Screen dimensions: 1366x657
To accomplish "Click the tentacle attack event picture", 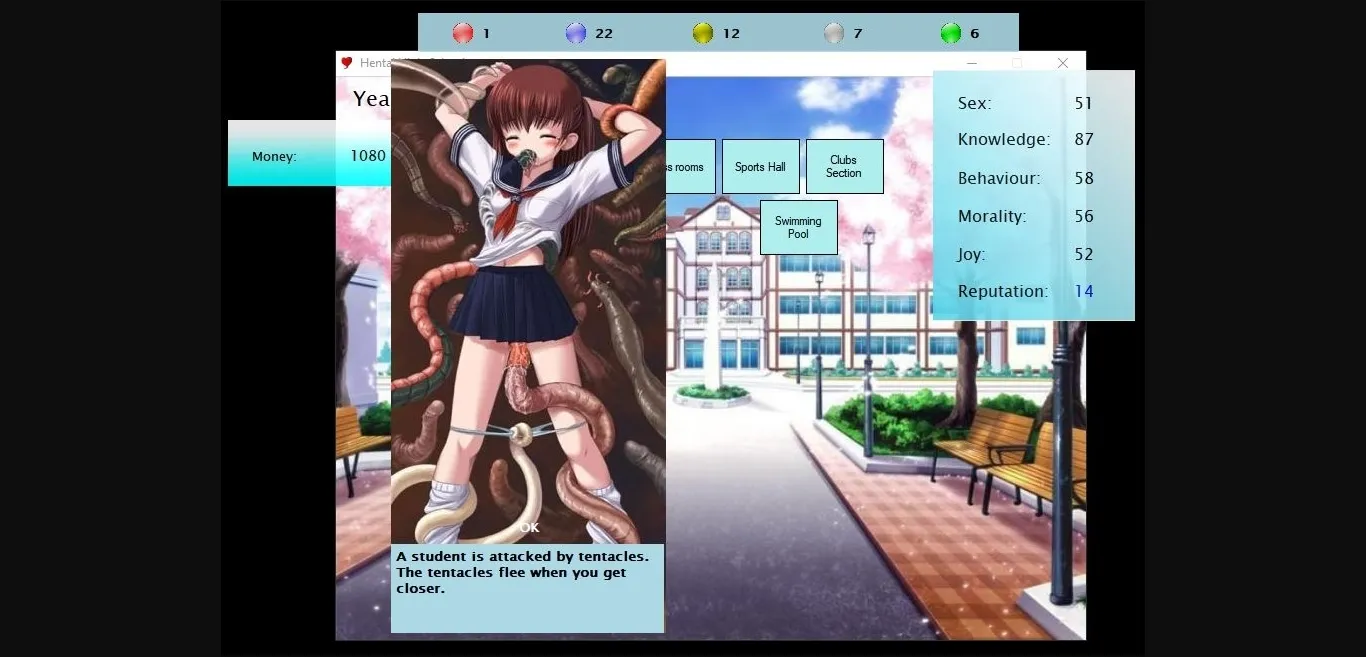I will pos(528,300).
